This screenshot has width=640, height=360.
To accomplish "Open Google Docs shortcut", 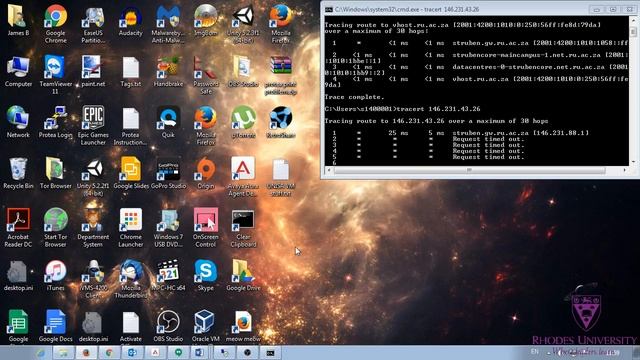I will click(x=56, y=326).
